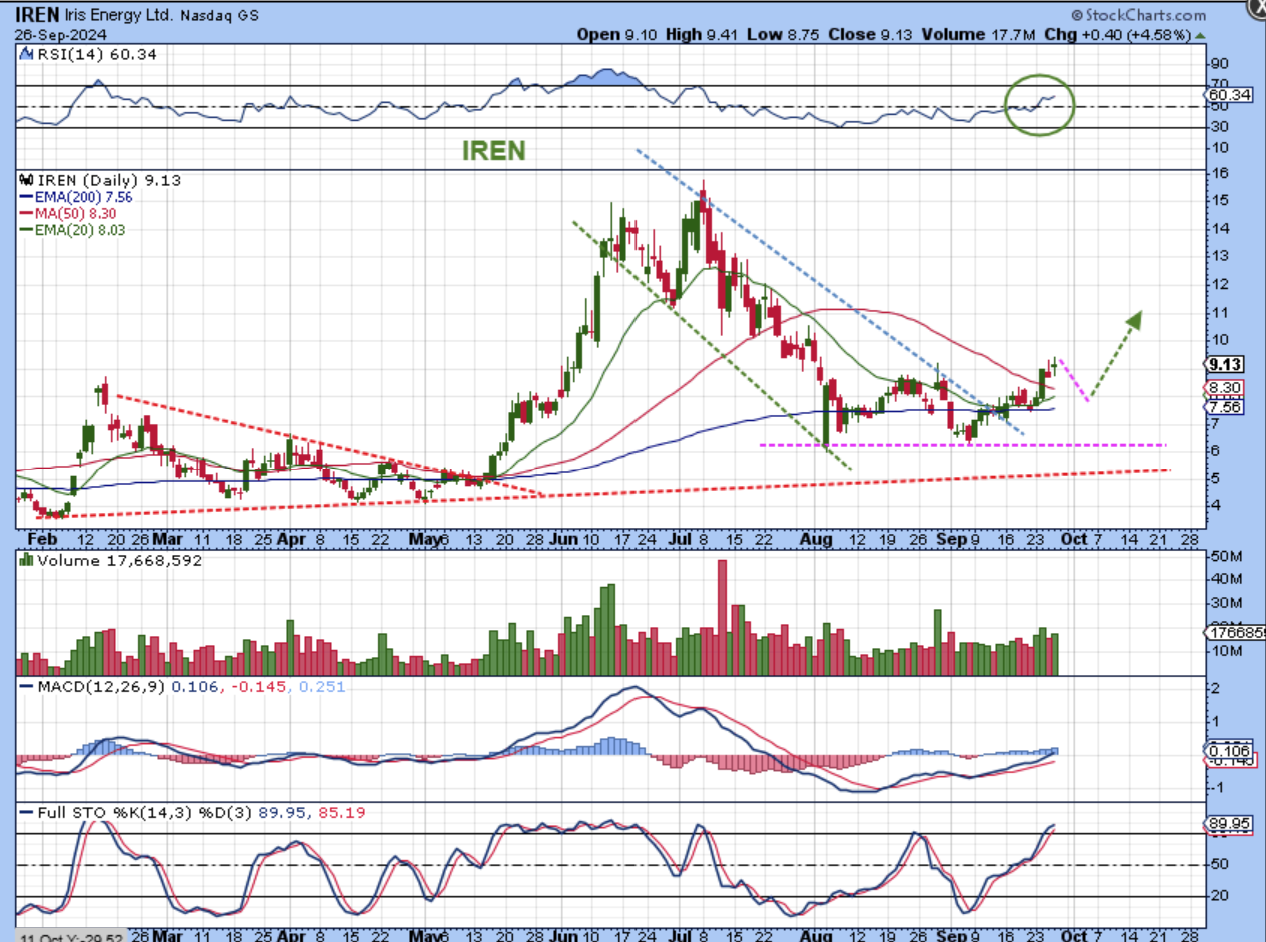Click the Iris Energy Ltd. company name
Viewport: 1266px width, 942px height.
[x=118, y=16]
